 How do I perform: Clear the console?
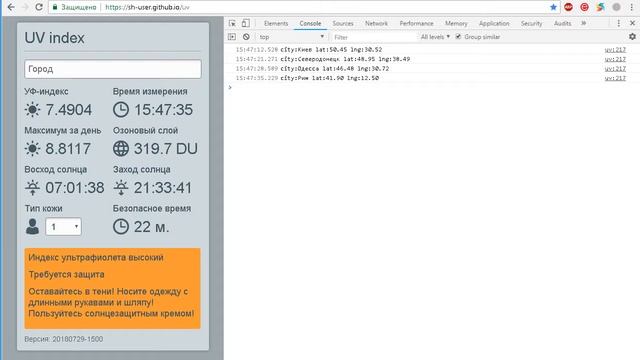click(x=246, y=37)
